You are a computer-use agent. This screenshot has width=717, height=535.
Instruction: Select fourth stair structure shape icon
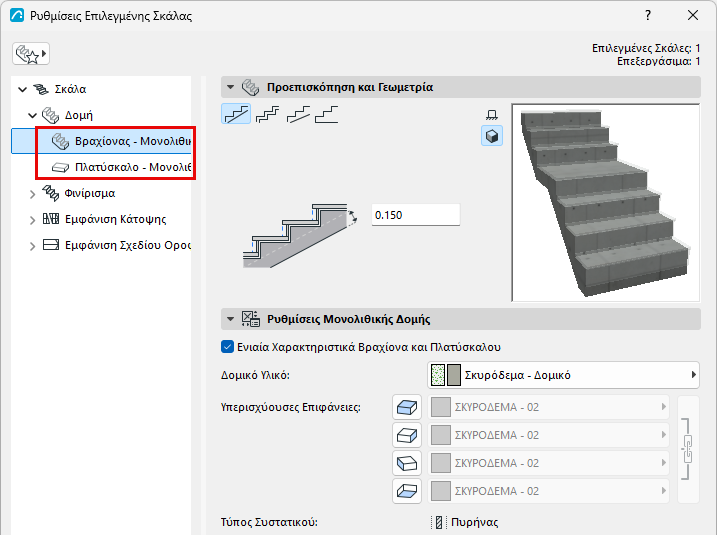pos(327,114)
